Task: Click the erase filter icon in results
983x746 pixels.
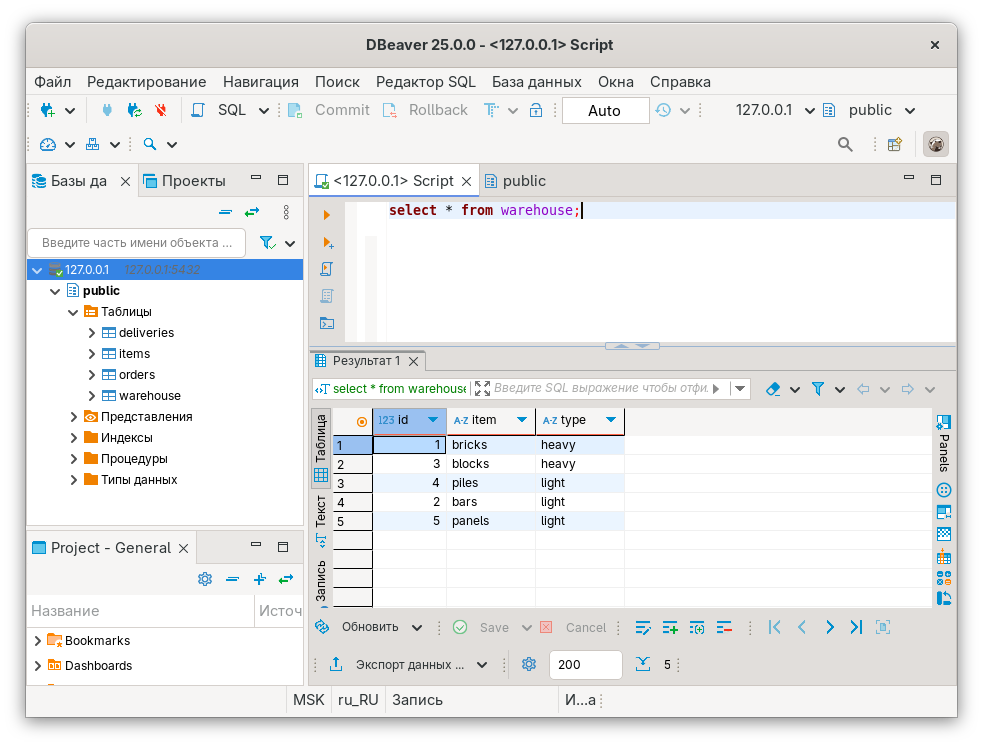Action: 772,389
